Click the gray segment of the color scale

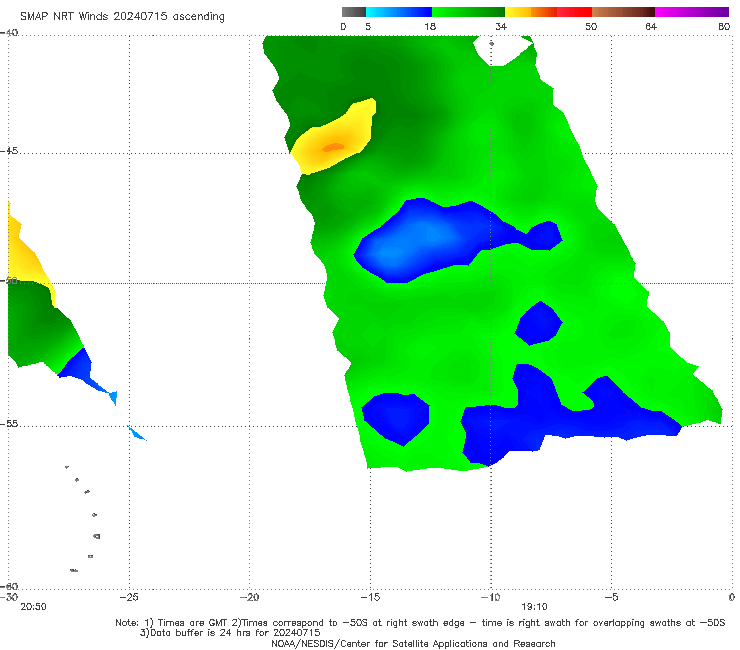click(354, 12)
